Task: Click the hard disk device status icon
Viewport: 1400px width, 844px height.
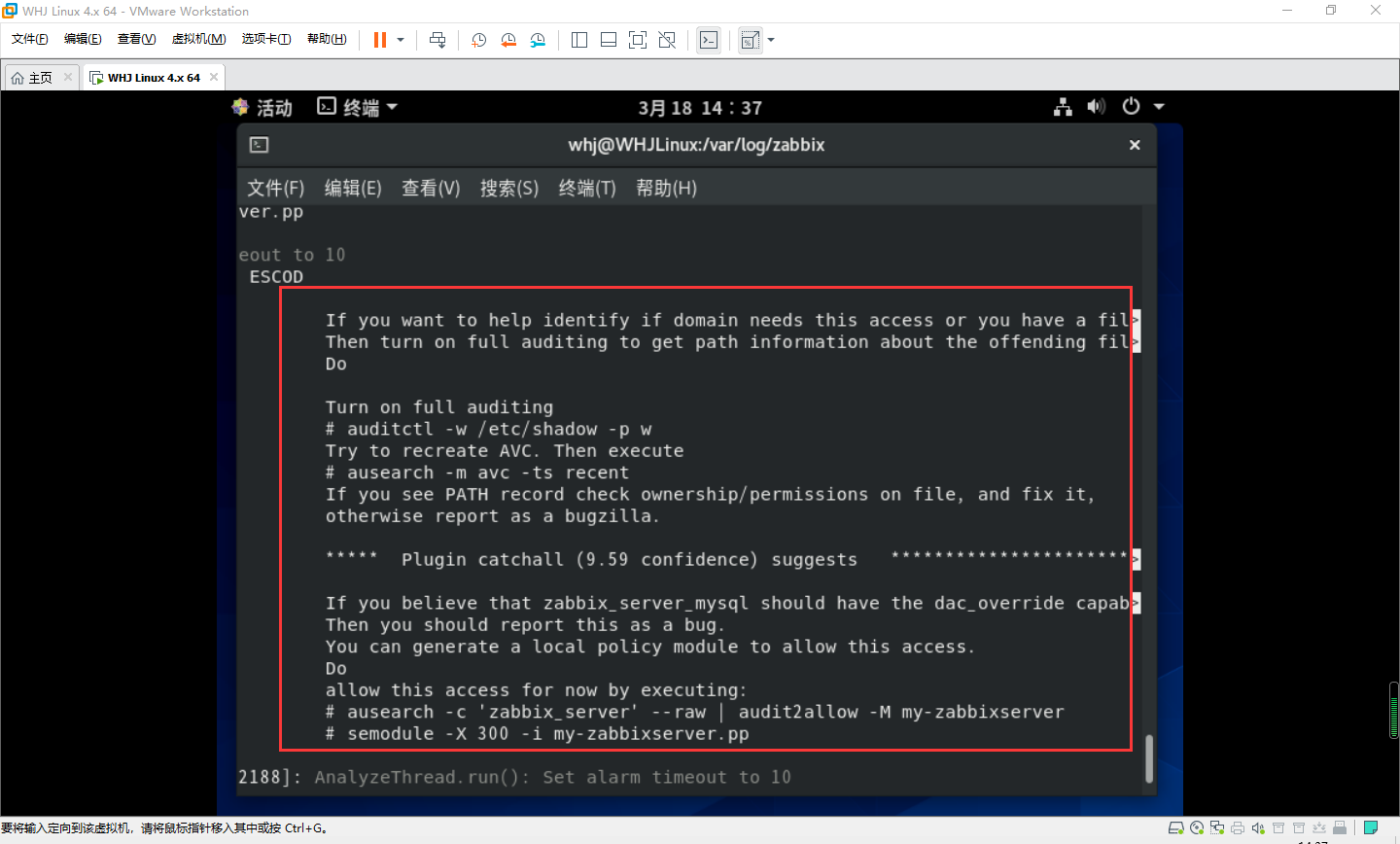Action: (x=1177, y=828)
